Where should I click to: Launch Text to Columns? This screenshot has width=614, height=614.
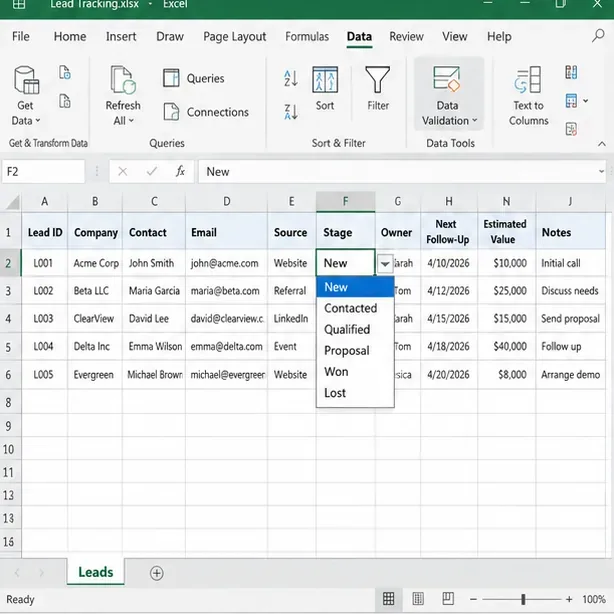coord(528,95)
